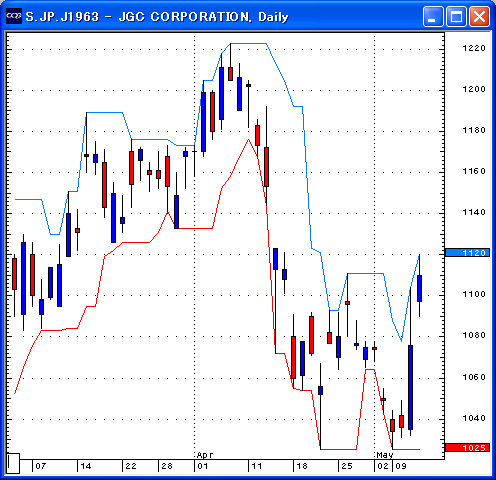
Task: Select the last blue candlestick on the chart
Action: pos(419,288)
